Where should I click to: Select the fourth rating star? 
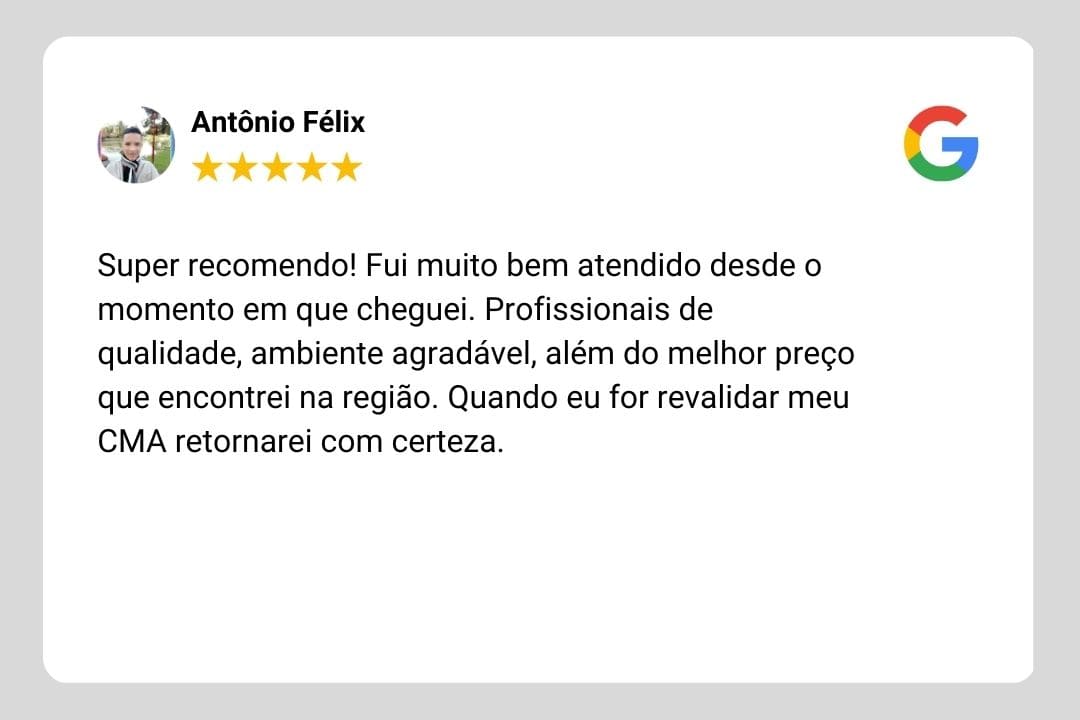point(312,167)
